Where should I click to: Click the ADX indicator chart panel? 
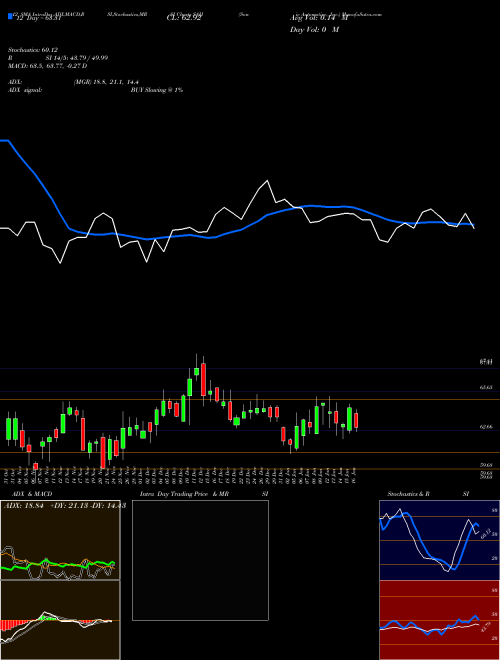[x=60, y=540]
